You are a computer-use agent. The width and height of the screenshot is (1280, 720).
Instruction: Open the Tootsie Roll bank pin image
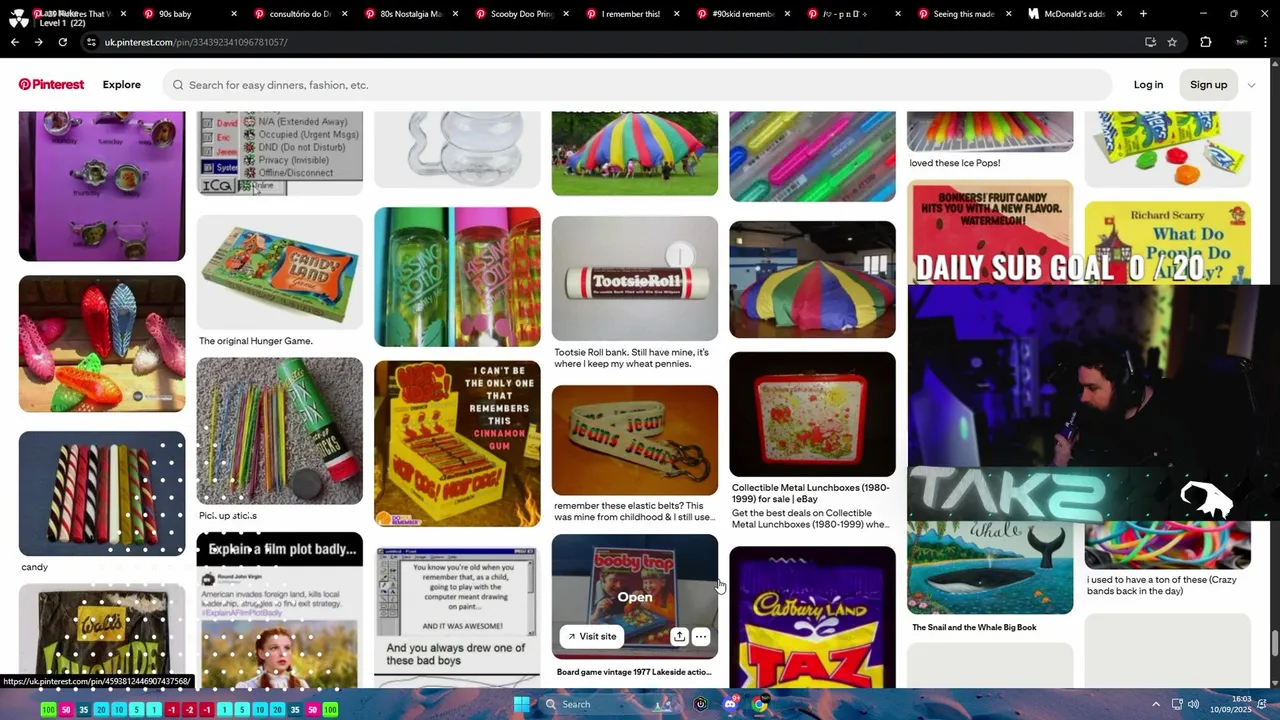click(634, 278)
